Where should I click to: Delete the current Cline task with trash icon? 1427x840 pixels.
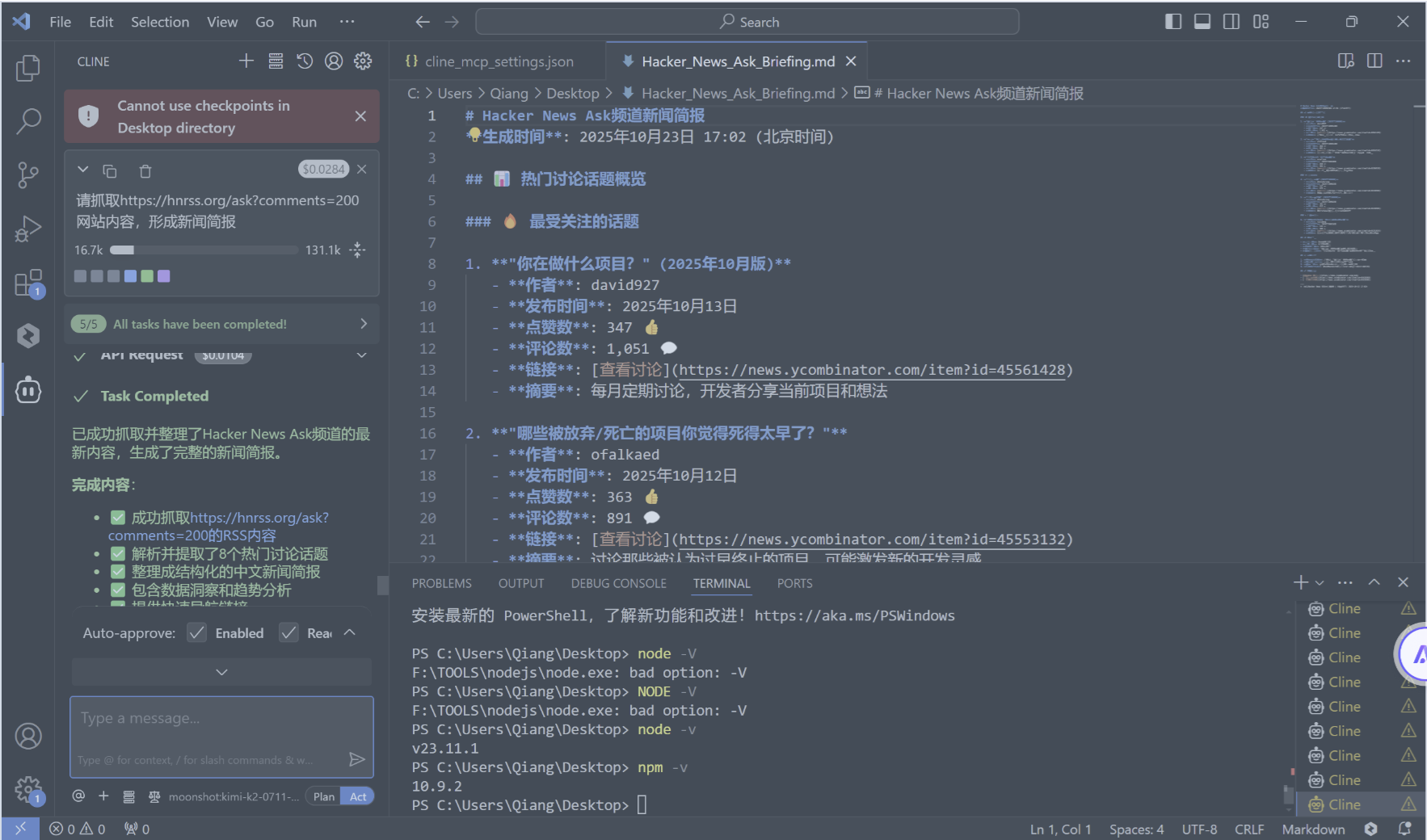[x=145, y=170]
